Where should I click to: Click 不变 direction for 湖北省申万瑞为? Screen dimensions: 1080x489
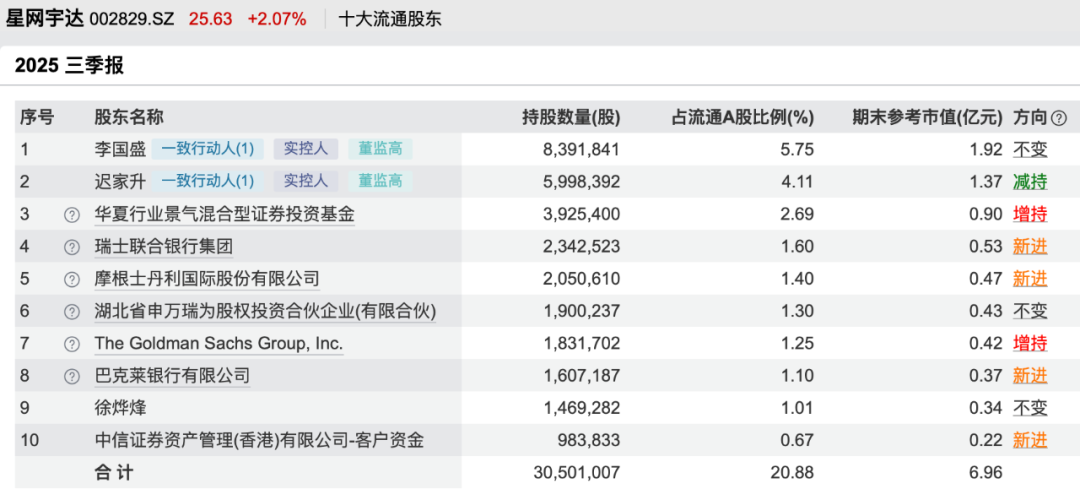point(1030,311)
